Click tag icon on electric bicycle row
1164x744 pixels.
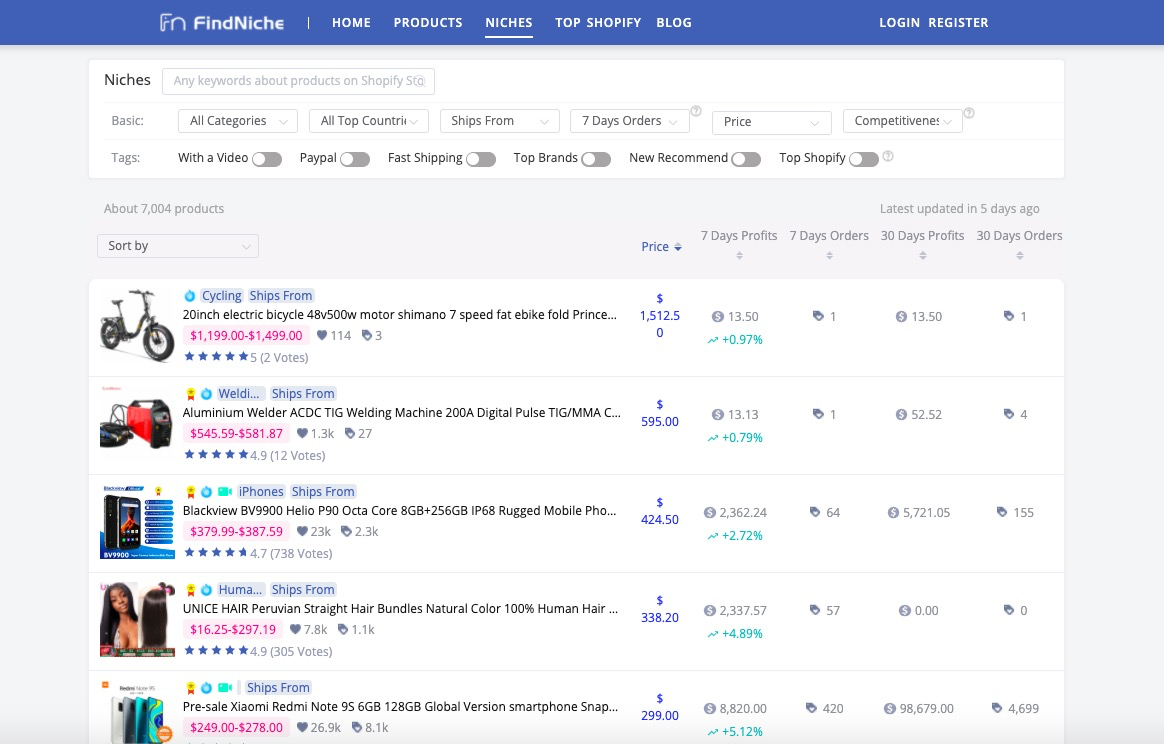[x=366, y=335]
